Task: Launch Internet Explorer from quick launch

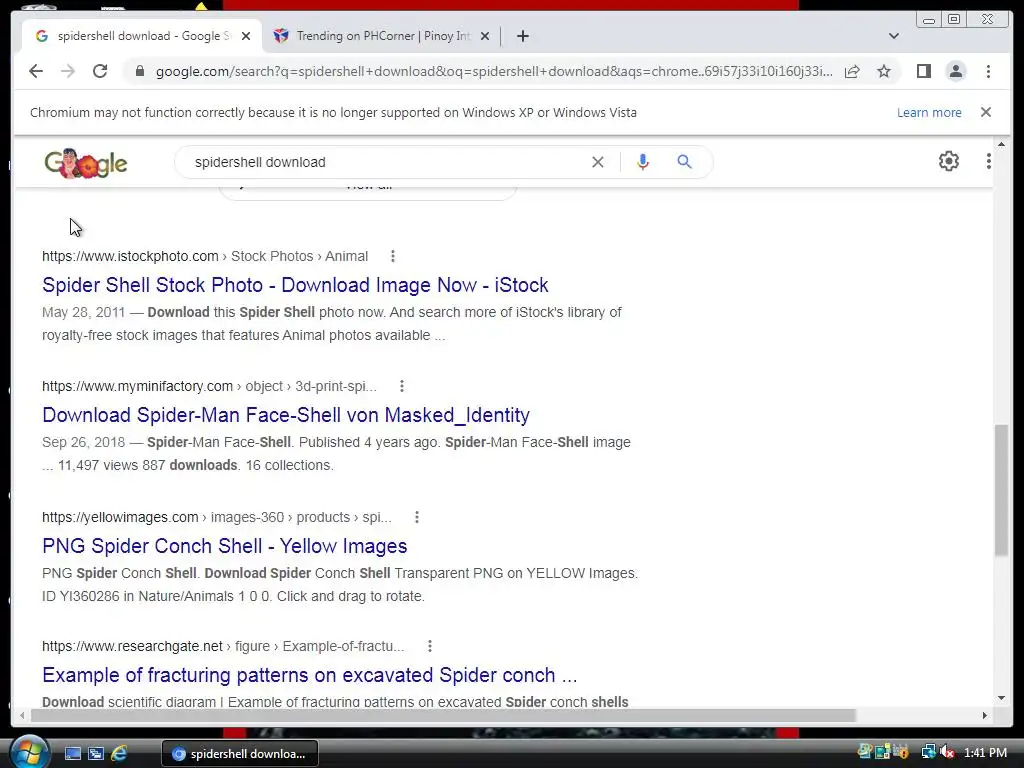Action: pos(119,754)
